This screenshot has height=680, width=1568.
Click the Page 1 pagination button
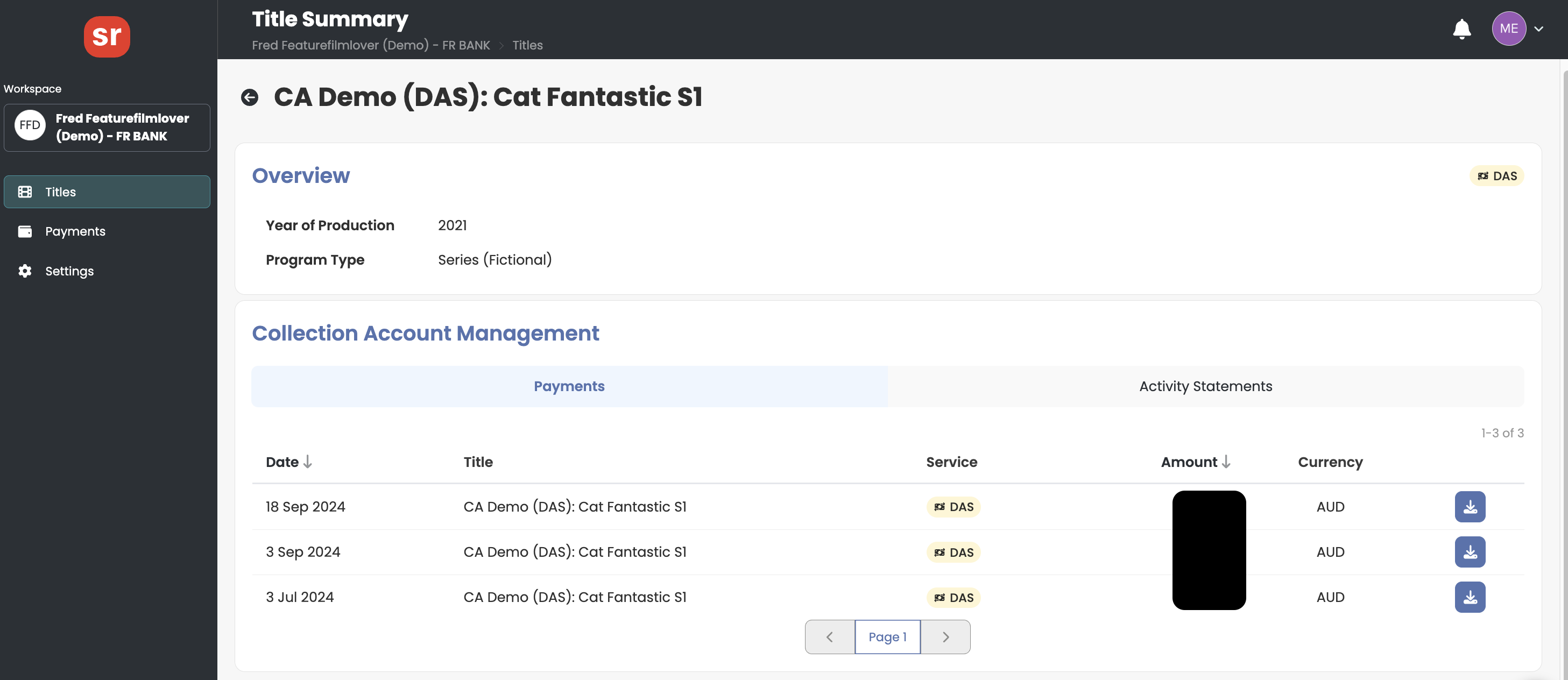tap(887, 637)
